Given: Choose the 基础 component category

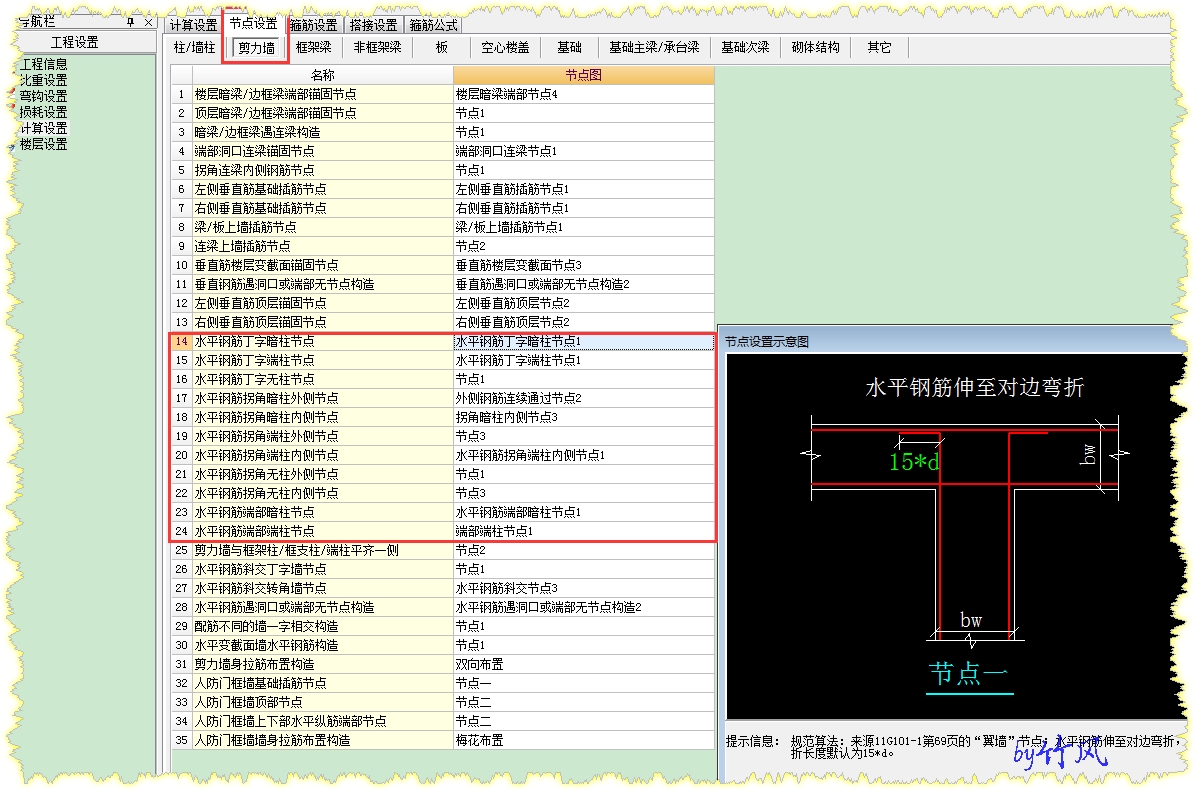Looking at the screenshot, I should (569, 47).
